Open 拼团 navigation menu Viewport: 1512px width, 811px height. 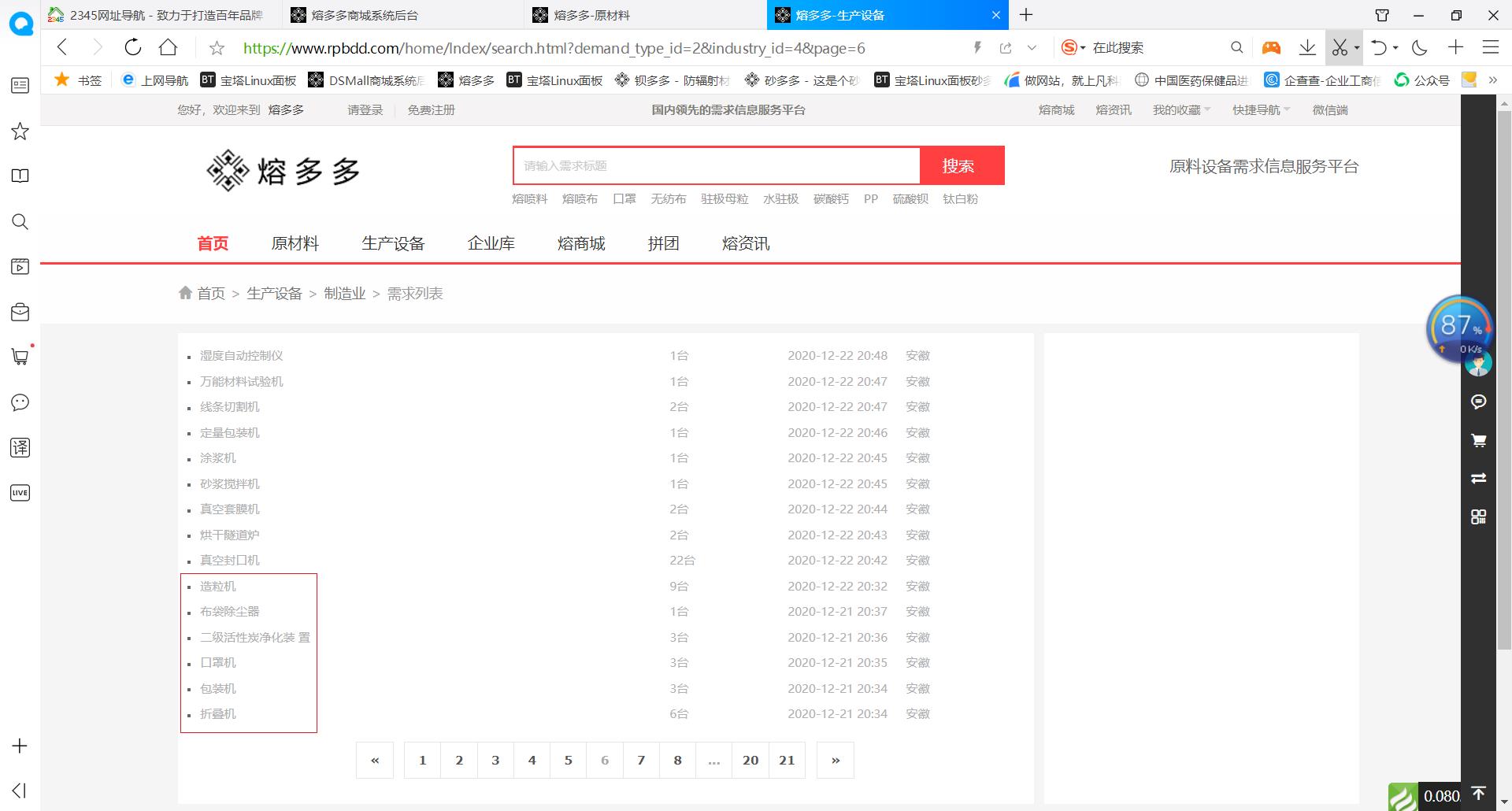pyautogui.click(x=663, y=244)
